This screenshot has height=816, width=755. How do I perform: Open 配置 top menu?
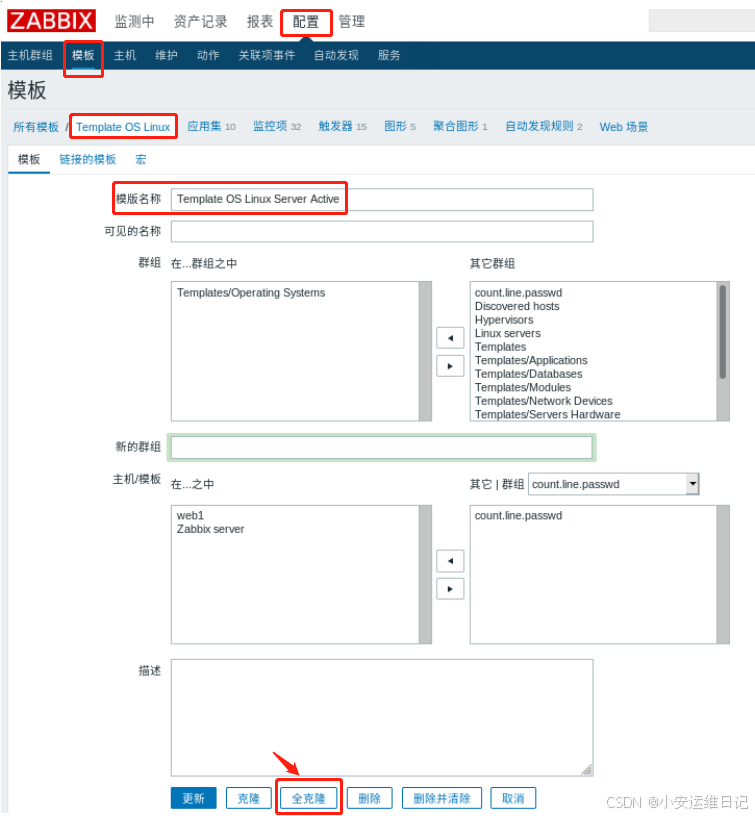pyautogui.click(x=305, y=22)
